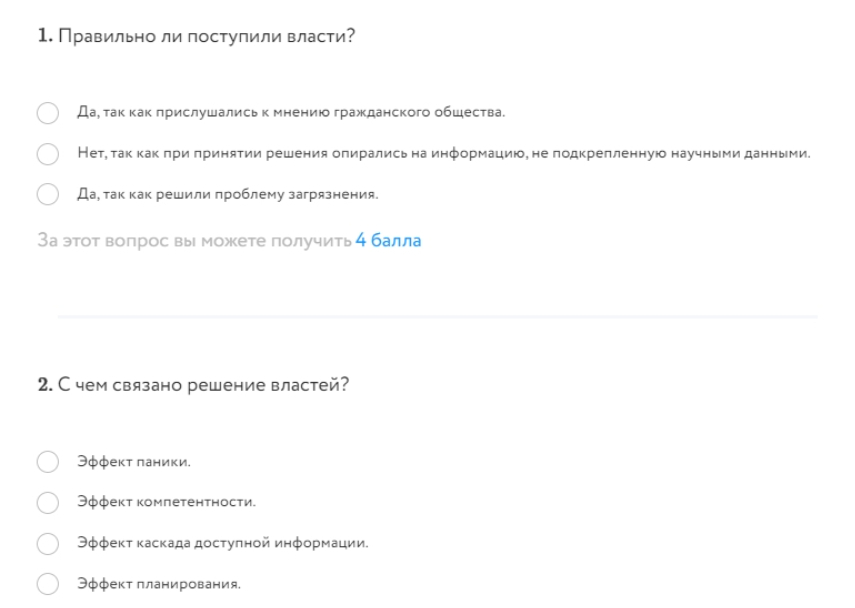The height and width of the screenshot is (608, 855).
Task: Choose 'Эффект каскада доступной информации' radio button
Action: click(x=48, y=543)
